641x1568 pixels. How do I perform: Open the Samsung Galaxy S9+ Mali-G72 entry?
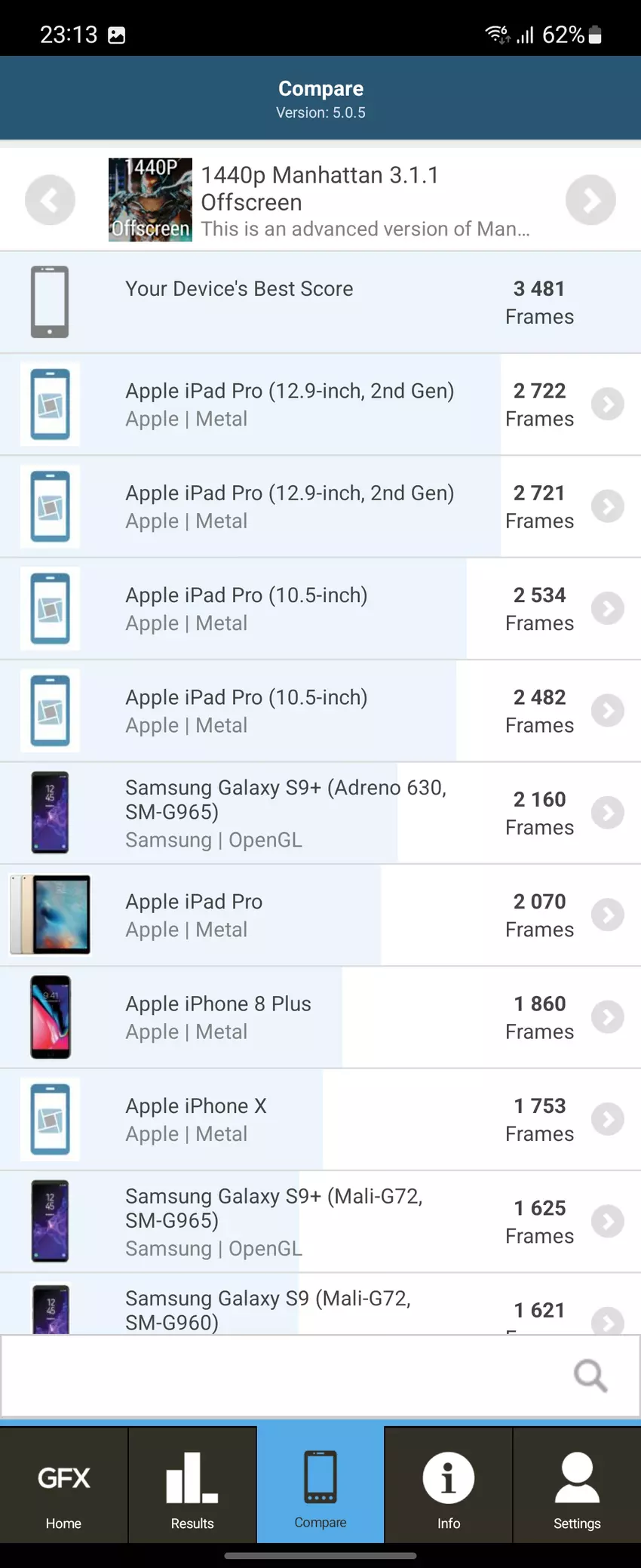tap(274, 1221)
